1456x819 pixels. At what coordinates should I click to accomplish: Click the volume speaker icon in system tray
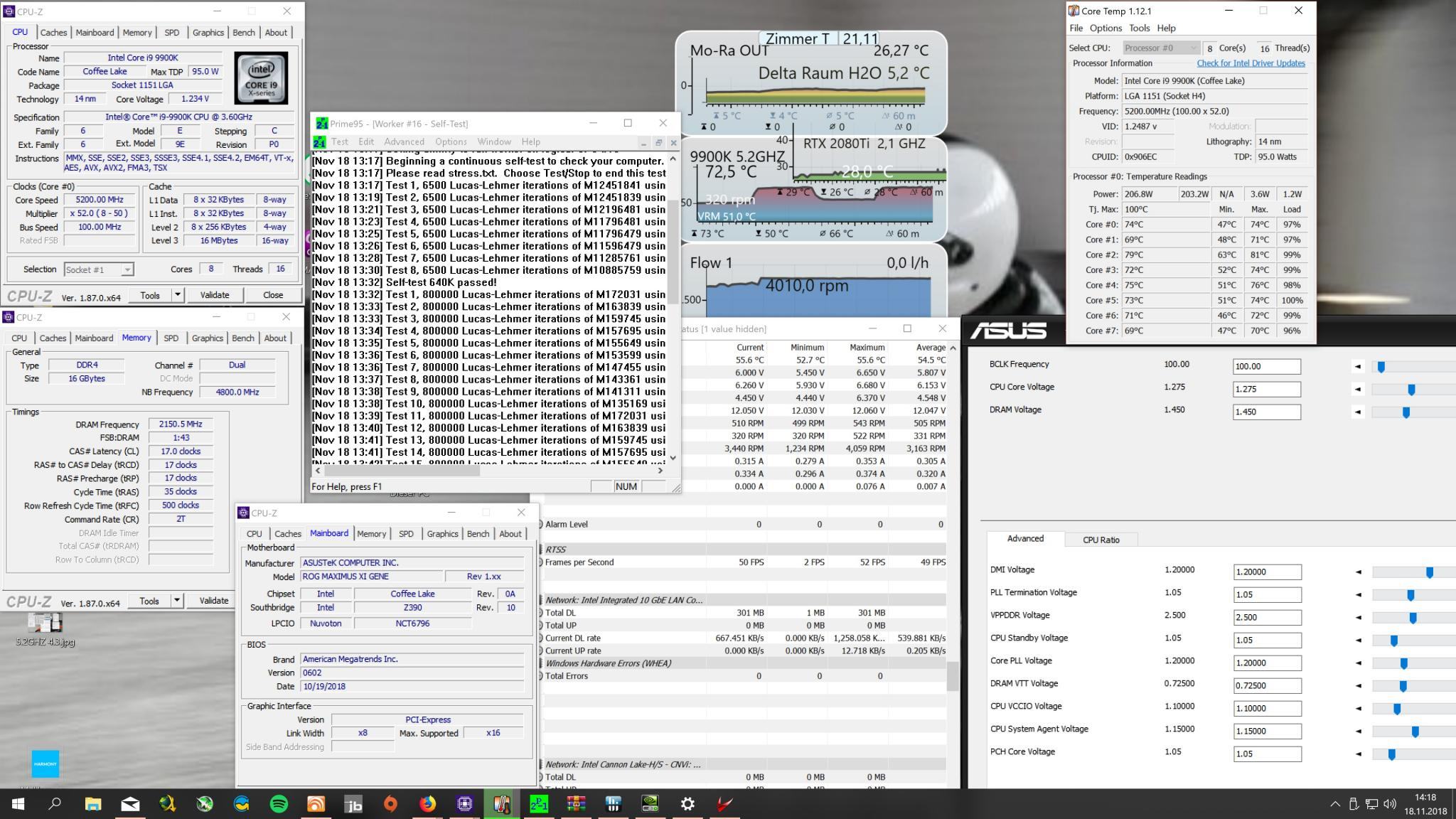pyautogui.click(x=1389, y=804)
